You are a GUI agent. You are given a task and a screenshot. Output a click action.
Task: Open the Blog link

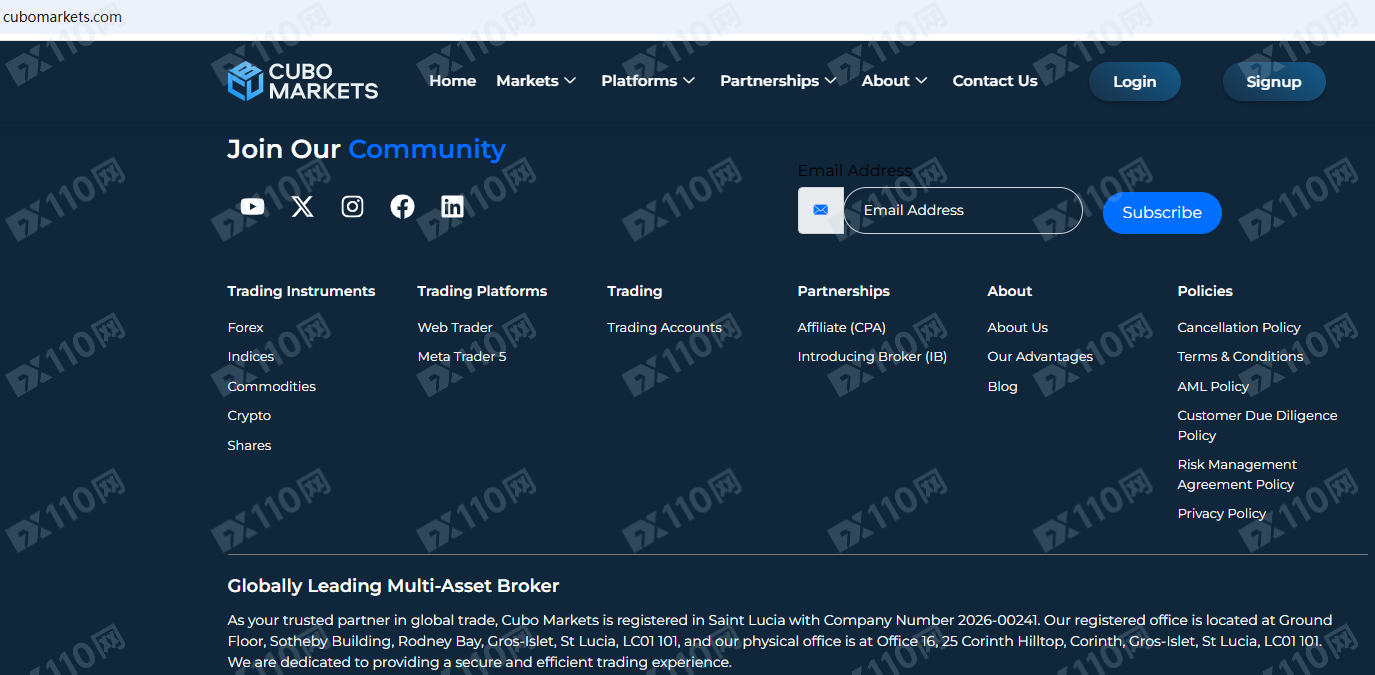(1002, 386)
